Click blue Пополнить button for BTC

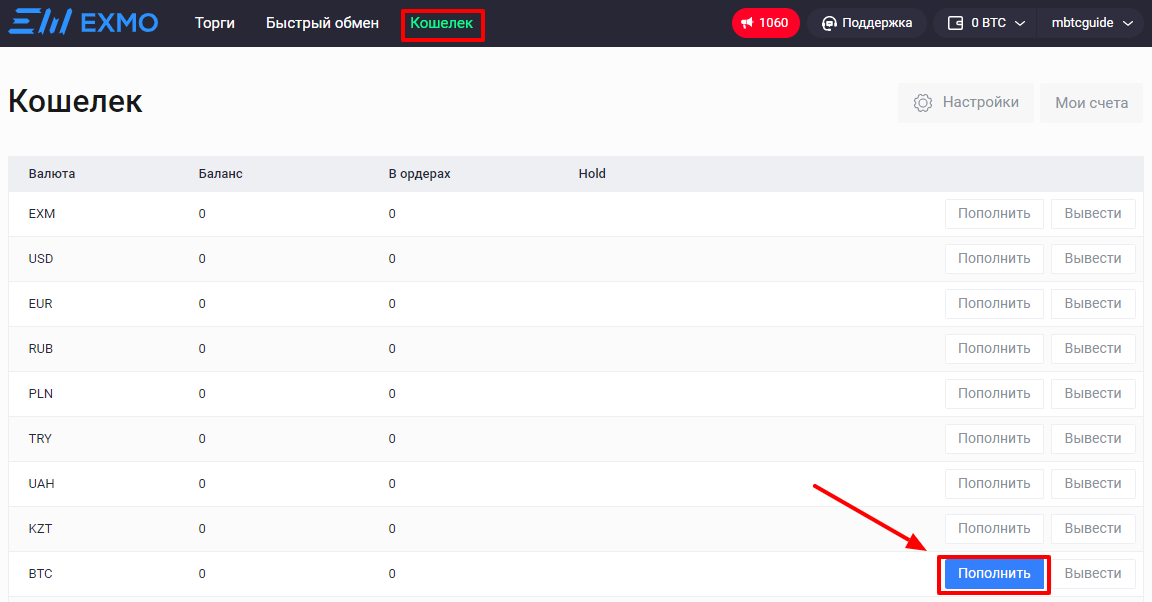pos(994,574)
